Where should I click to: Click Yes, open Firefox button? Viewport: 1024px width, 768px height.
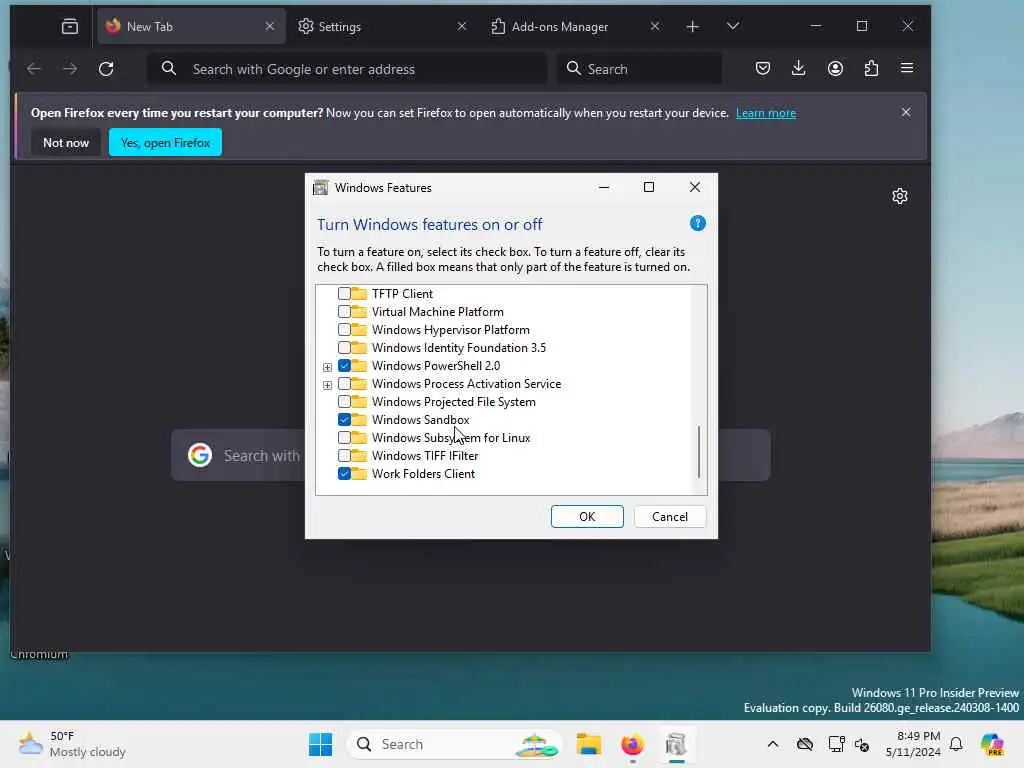[165, 142]
